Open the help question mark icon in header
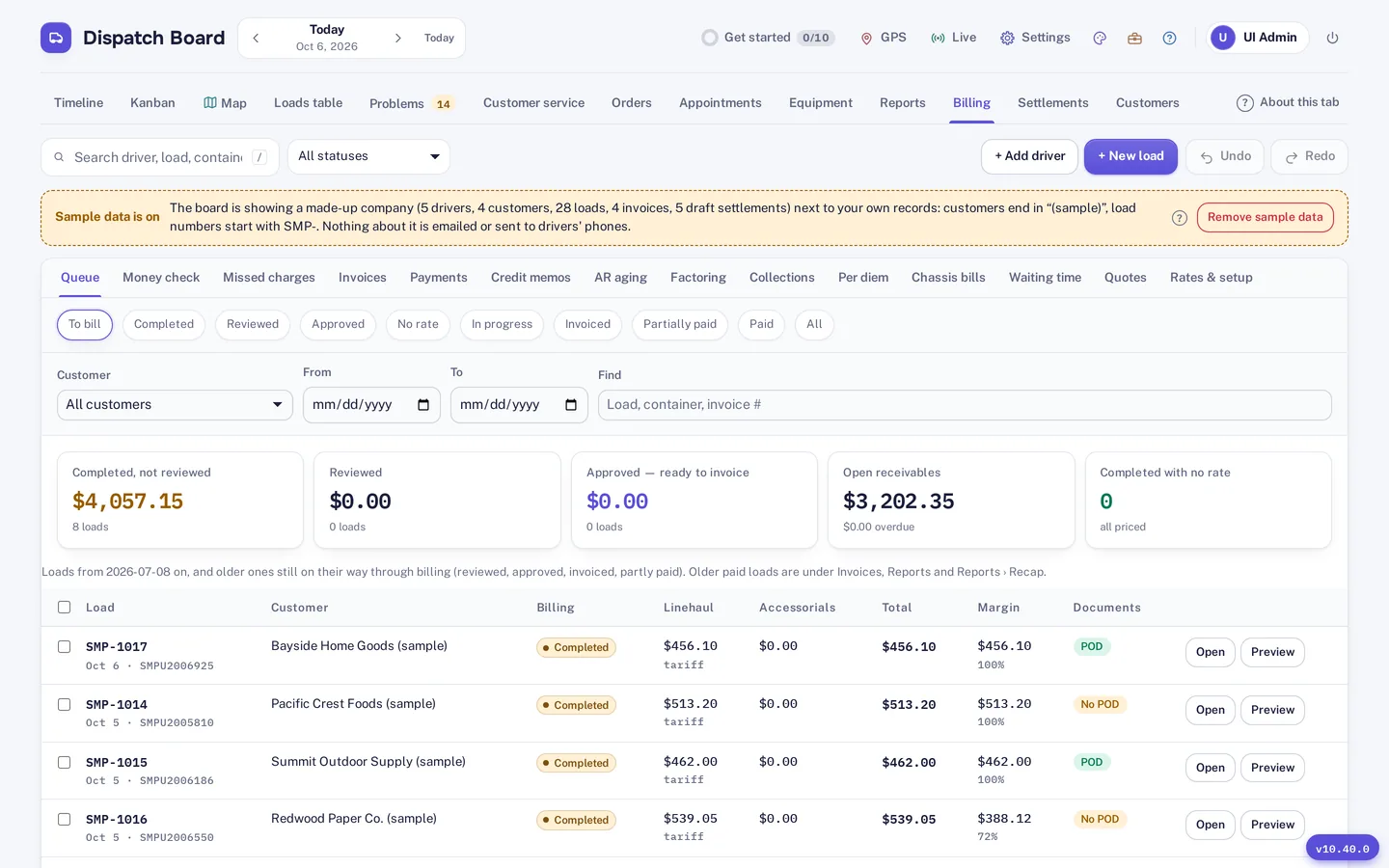Image resolution: width=1389 pixels, height=868 pixels. tap(1169, 39)
